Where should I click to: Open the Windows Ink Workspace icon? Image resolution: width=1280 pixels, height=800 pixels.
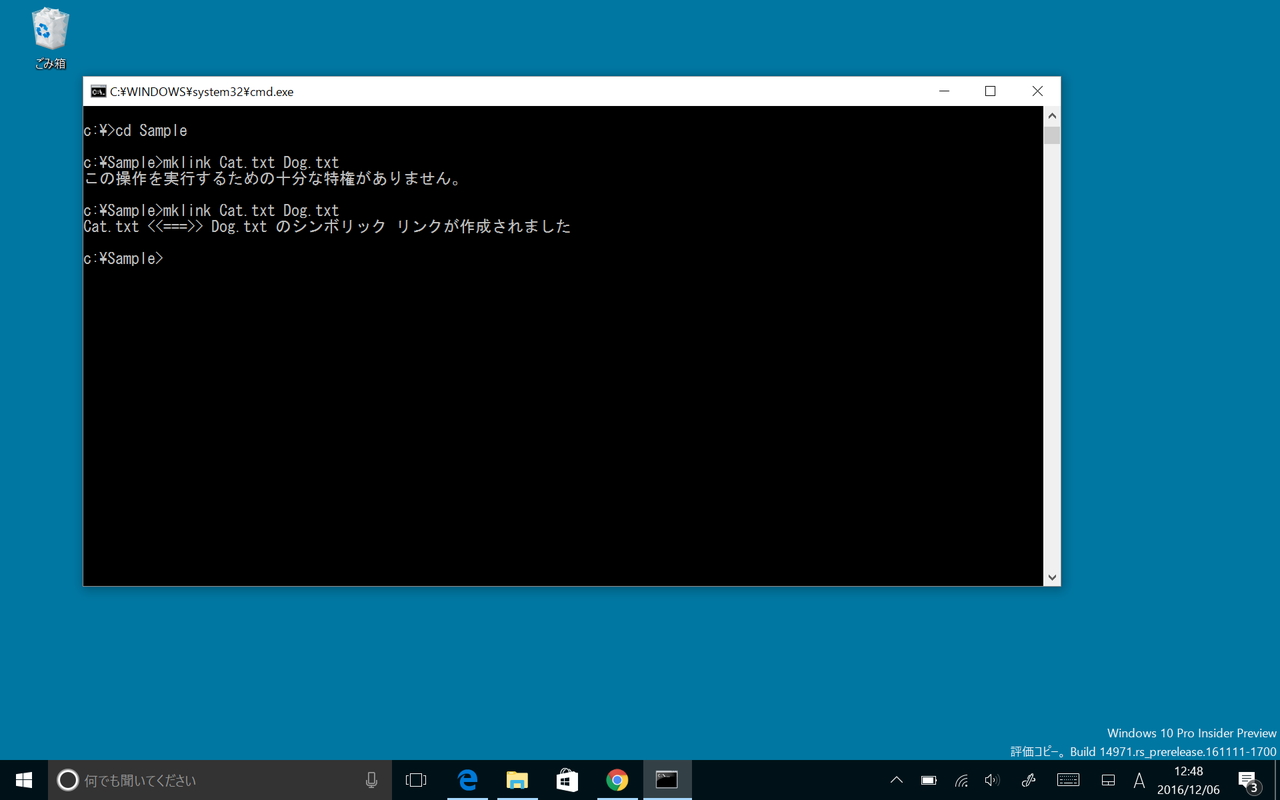coord(1028,780)
